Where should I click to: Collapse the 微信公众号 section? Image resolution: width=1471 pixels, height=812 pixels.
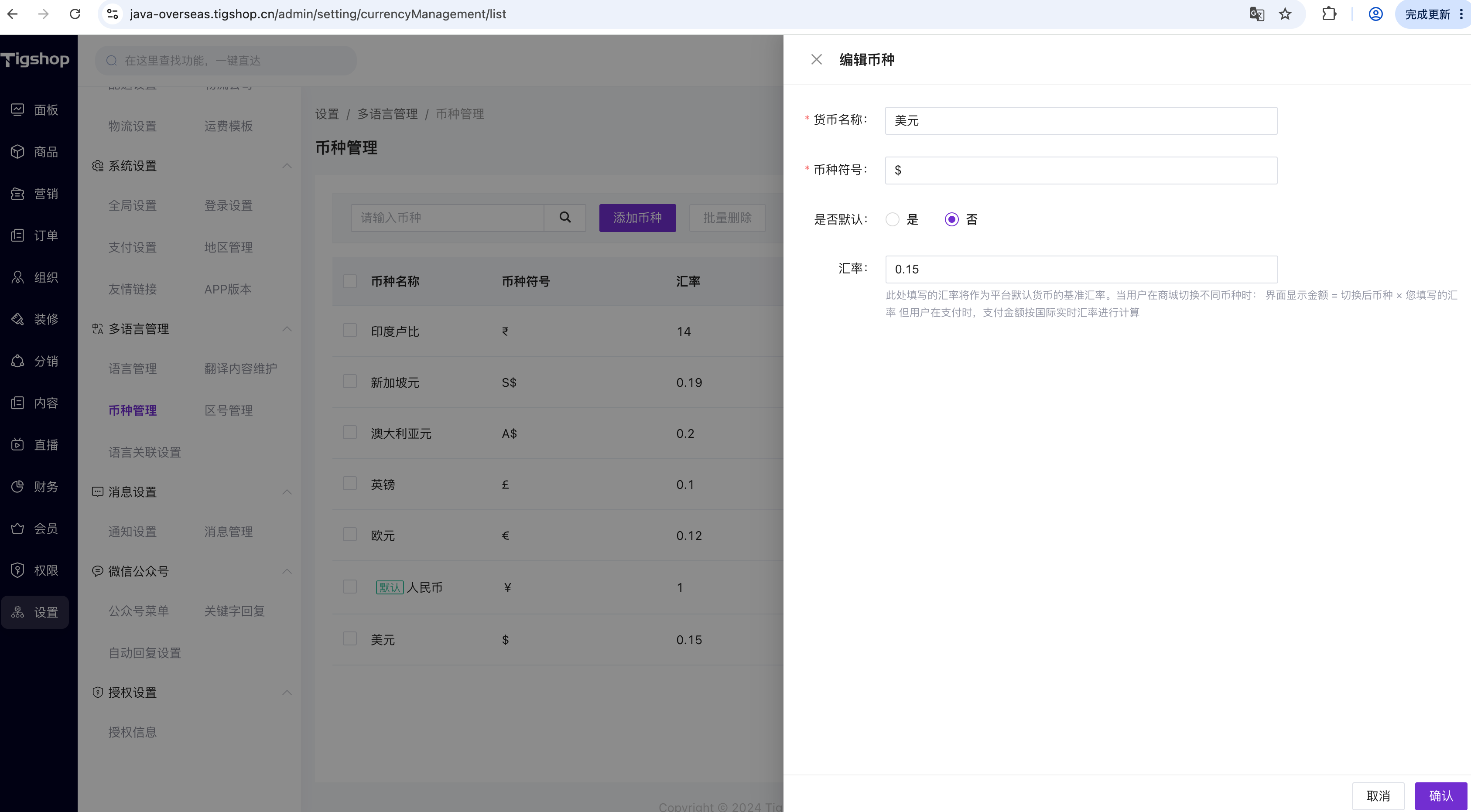click(x=287, y=571)
